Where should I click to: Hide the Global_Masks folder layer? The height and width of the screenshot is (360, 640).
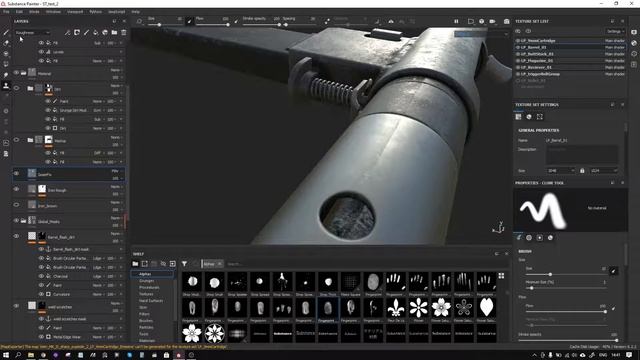[x=16, y=220]
